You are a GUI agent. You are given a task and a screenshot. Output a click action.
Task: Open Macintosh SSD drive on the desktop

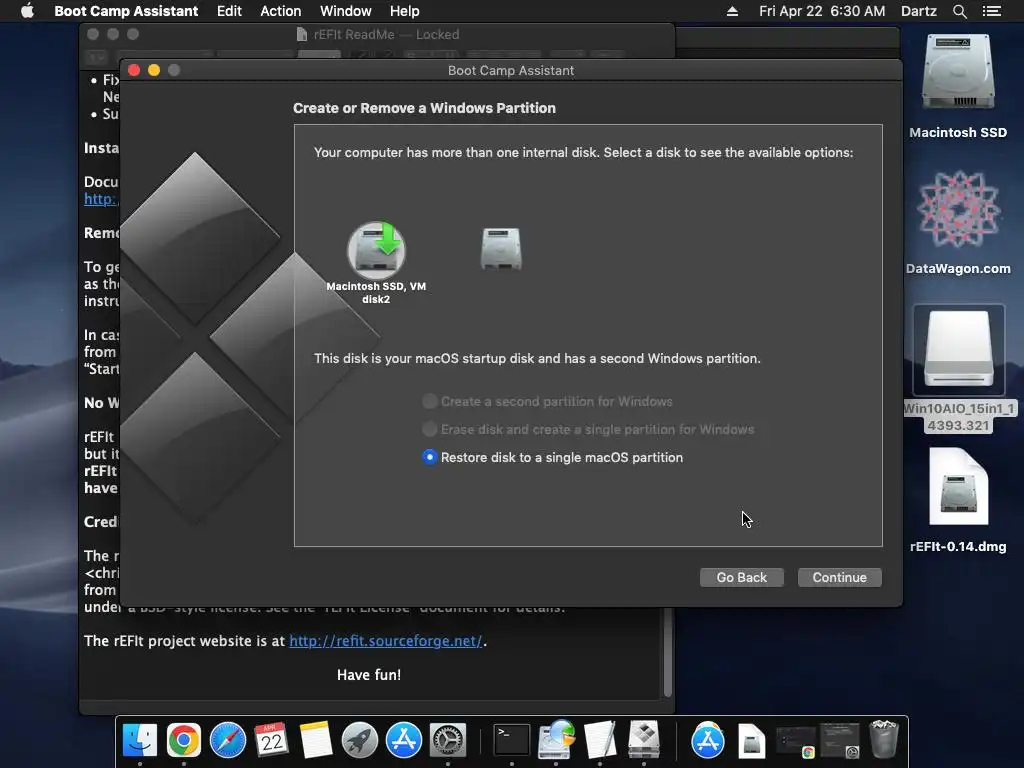(958, 72)
